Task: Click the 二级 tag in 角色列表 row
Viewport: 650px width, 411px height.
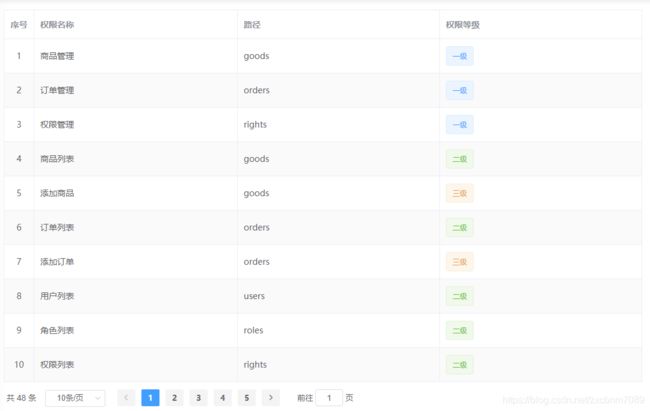Action: tap(460, 331)
